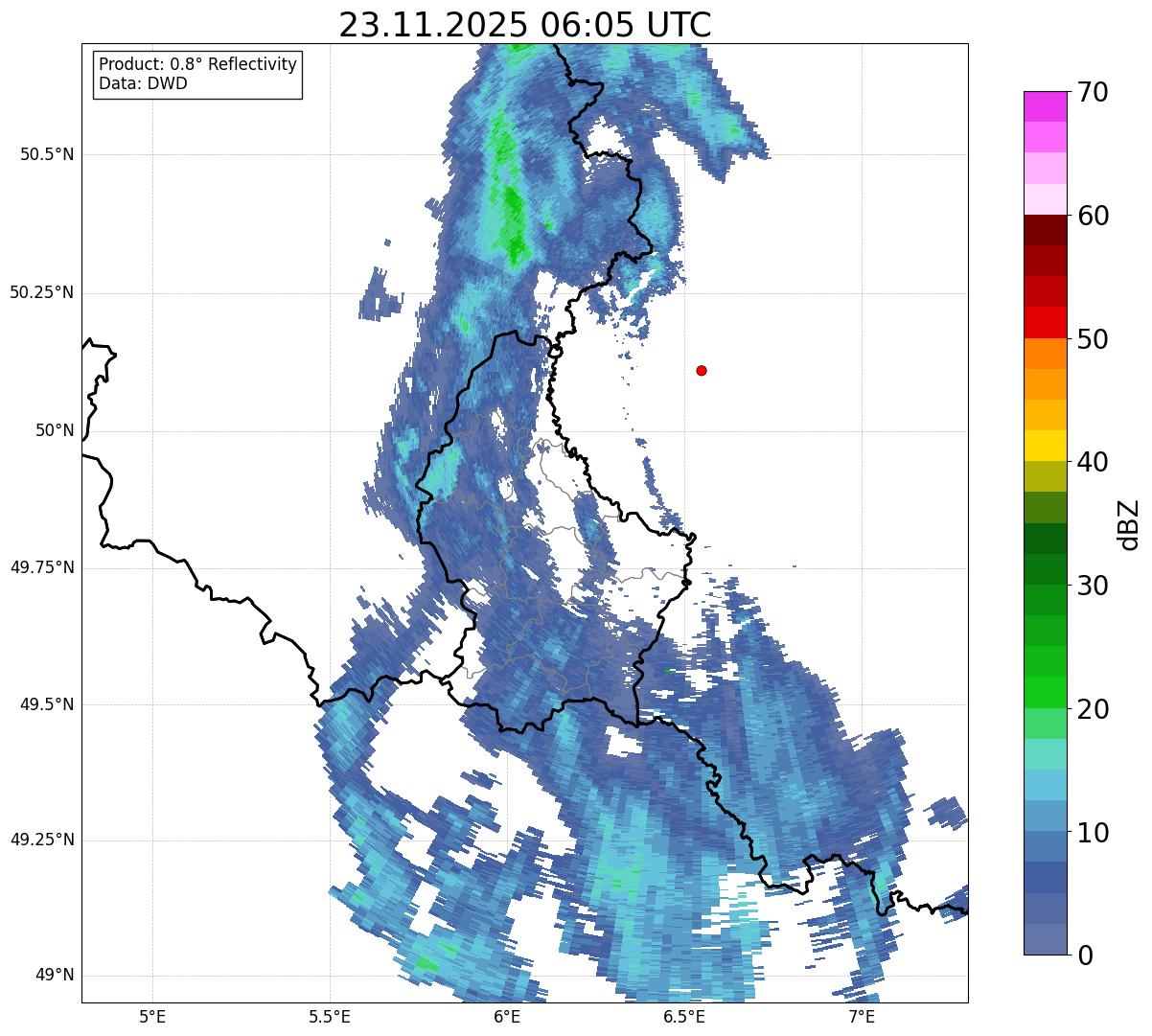Click the 'Product: 0.8° Reflectivity' label
Screen dimensions: 1152x1036
click(x=198, y=64)
